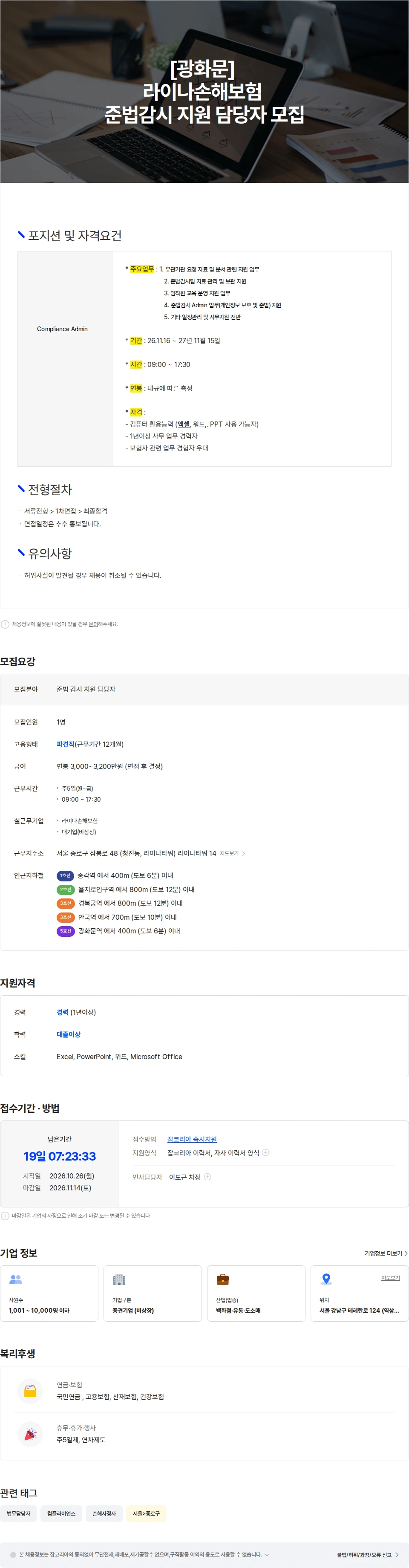Select the 법무담당자 tag
409x1568 pixels.
click(19, 1513)
